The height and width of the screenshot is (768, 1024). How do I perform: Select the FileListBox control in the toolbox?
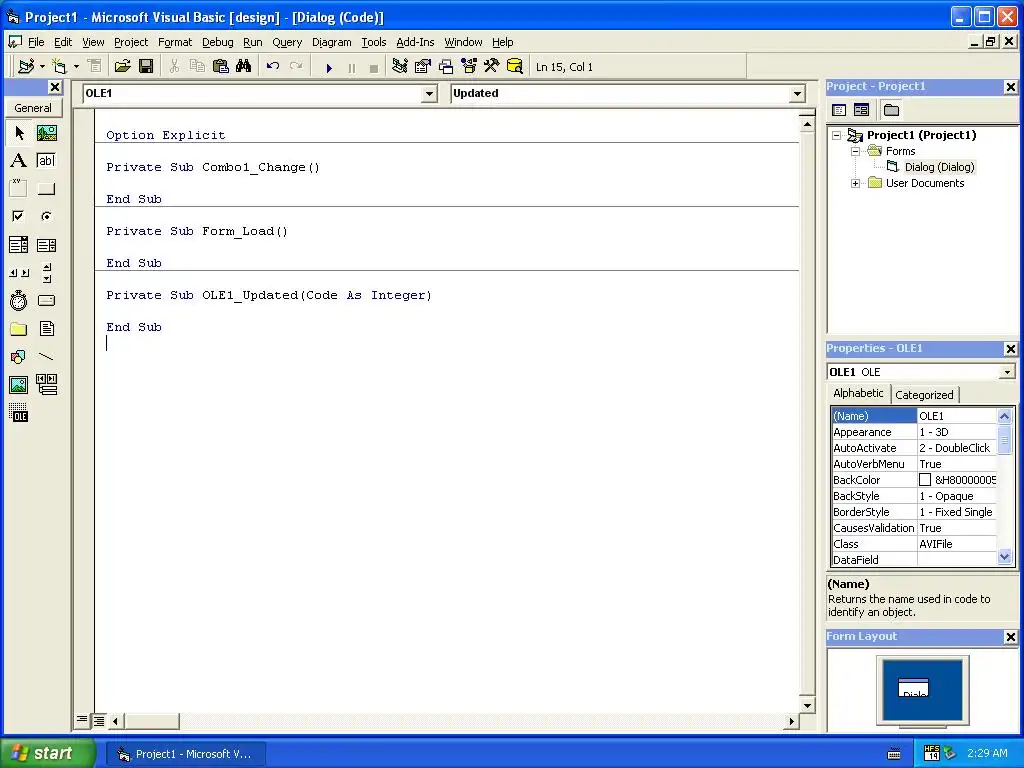[x=46, y=329]
